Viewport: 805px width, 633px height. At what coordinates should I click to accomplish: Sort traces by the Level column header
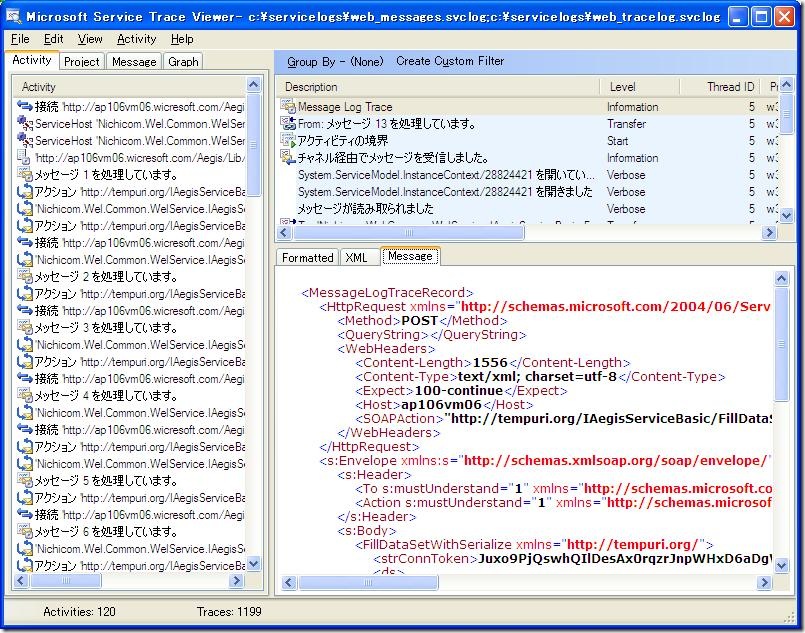640,87
